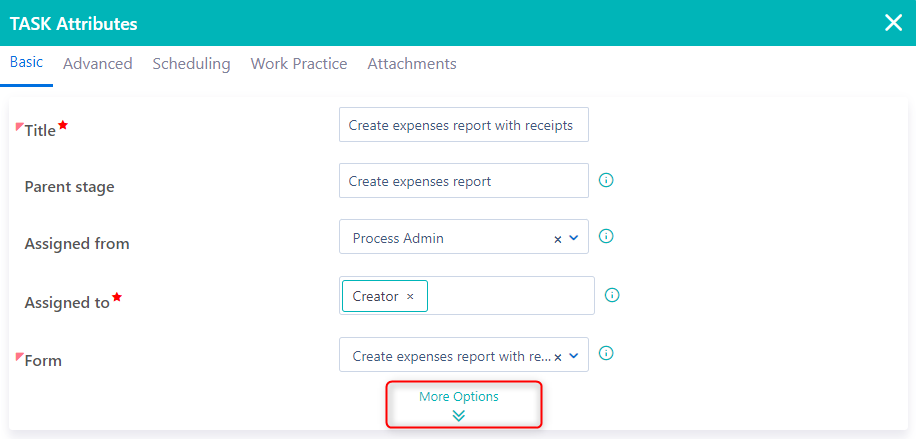Click info icon beside Assigned to
This screenshot has width=916, height=439.
613,295
